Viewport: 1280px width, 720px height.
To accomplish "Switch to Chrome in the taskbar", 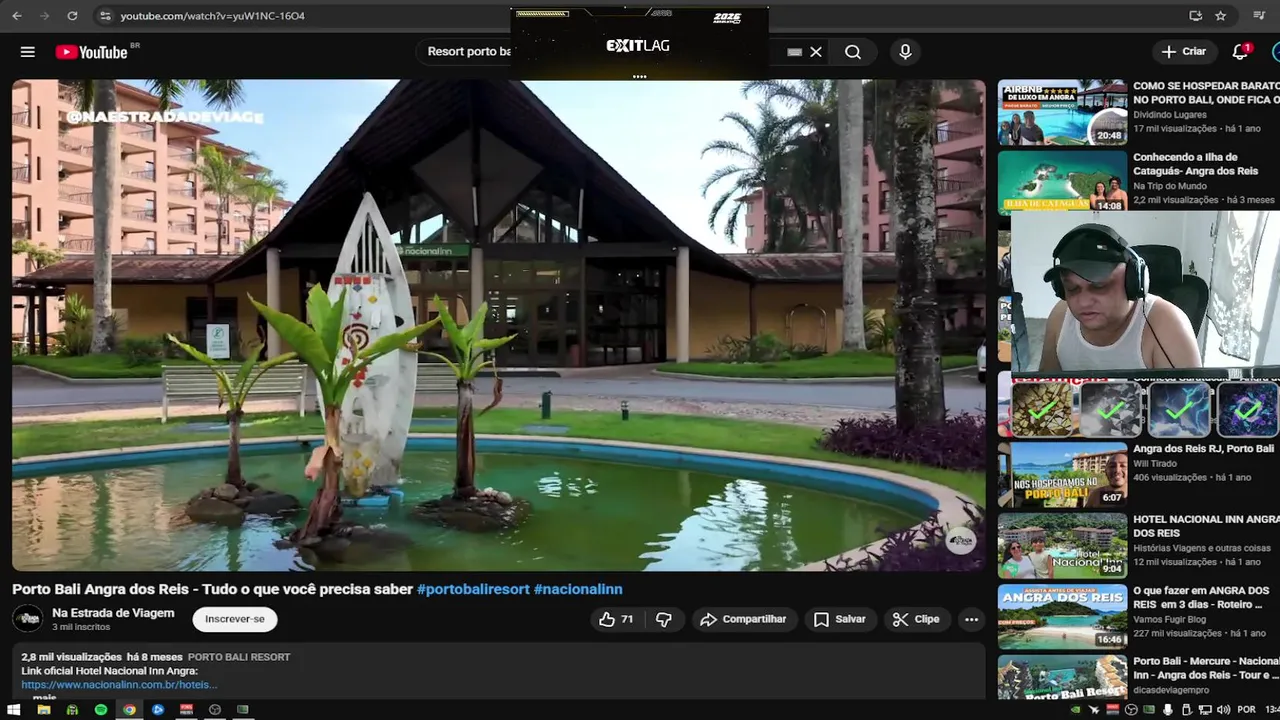I will 129,710.
